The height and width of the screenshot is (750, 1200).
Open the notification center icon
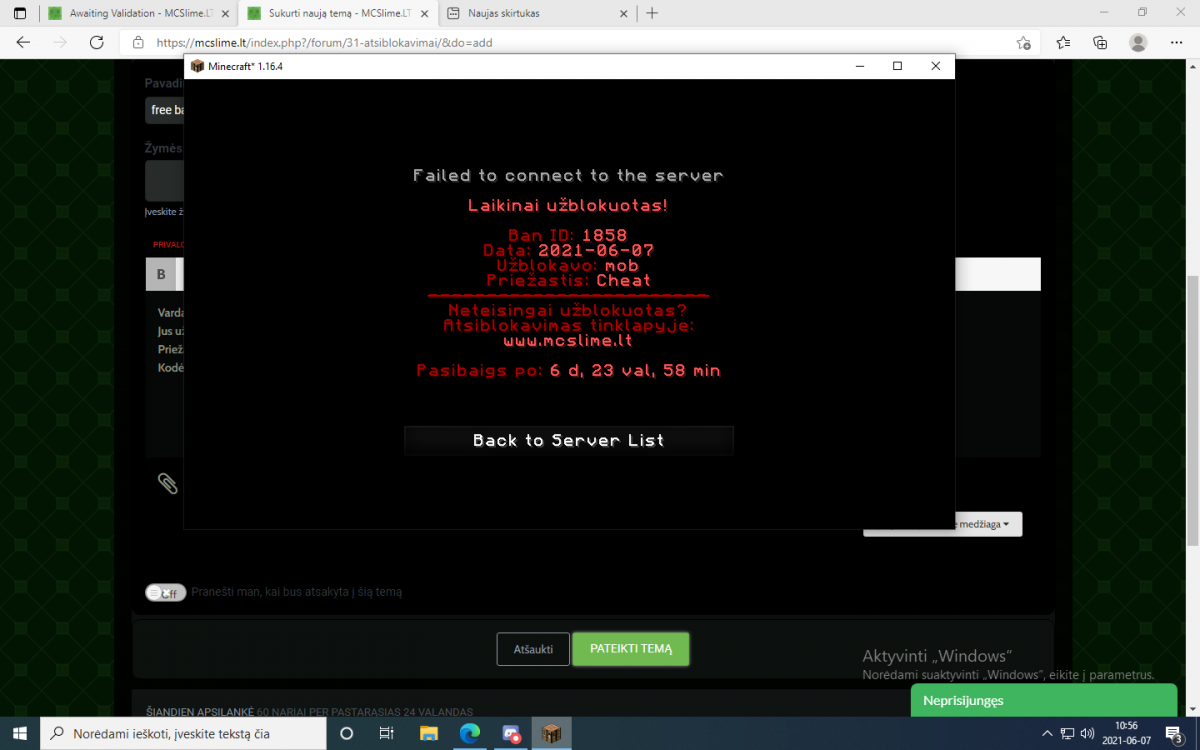(x=1175, y=733)
